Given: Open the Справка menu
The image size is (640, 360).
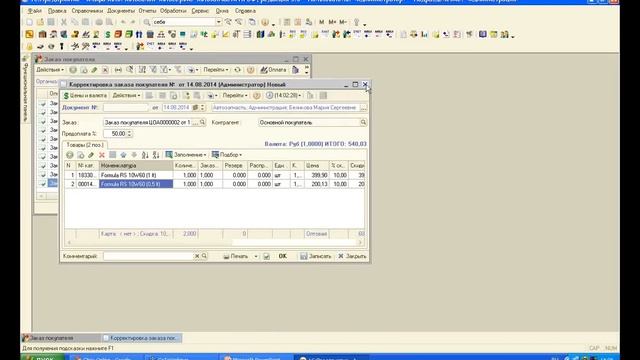Looking at the screenshot, I should pos(245,11).
